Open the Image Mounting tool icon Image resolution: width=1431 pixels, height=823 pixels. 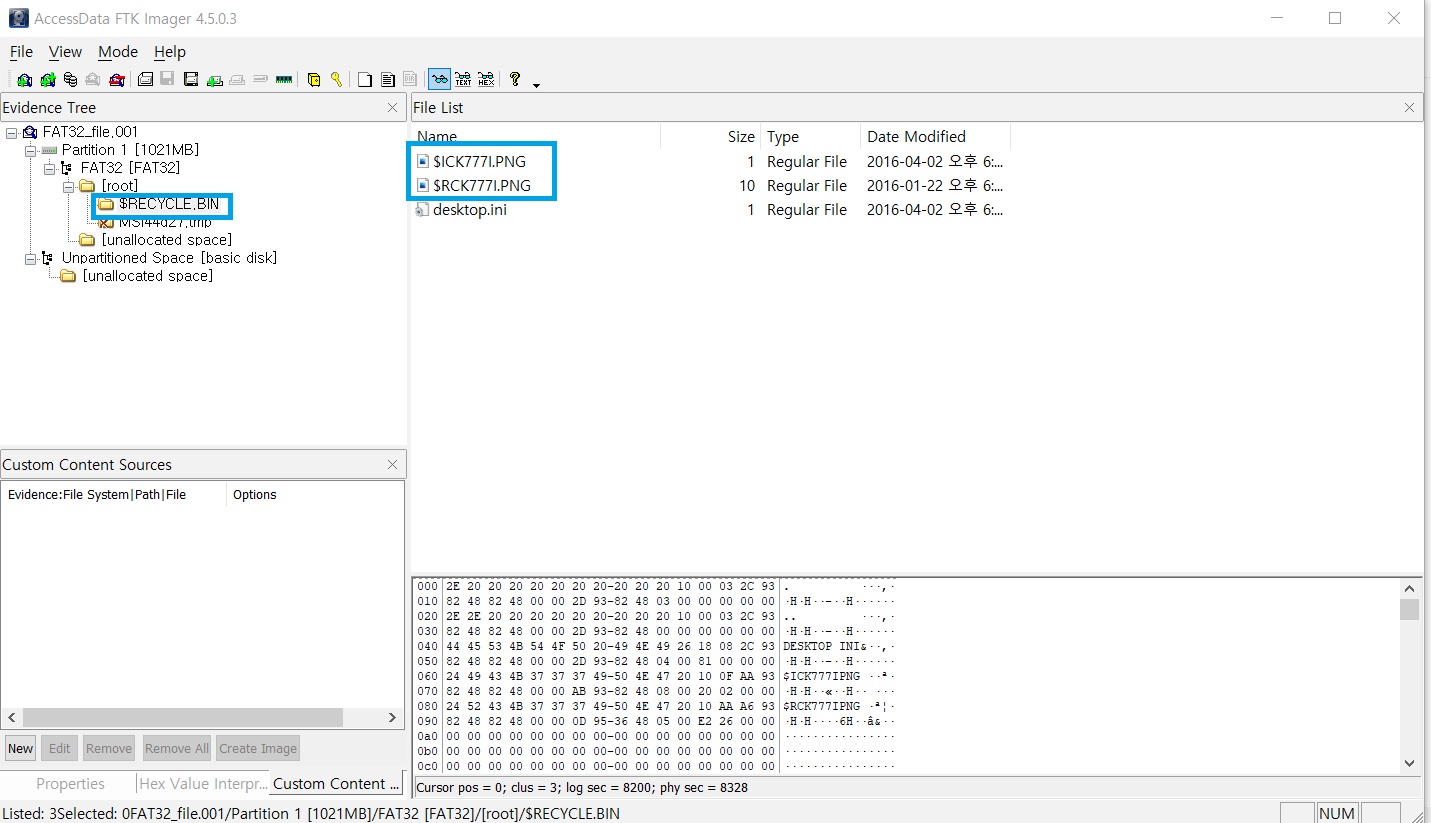pyautogui.click(x=70, y=80)
